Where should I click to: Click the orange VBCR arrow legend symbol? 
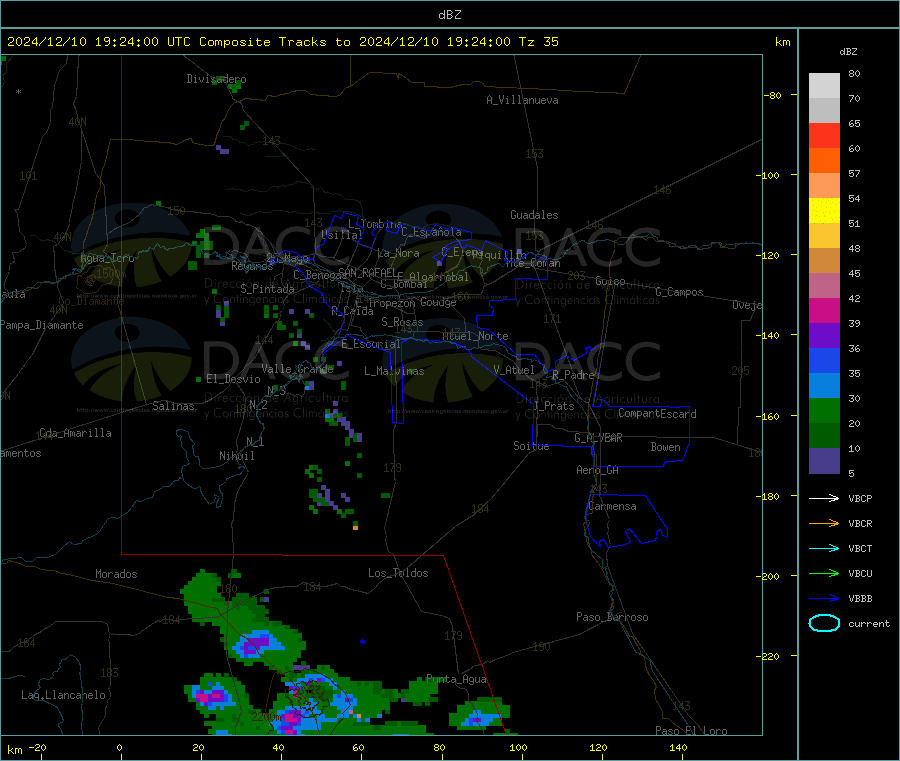coord(824,523)
